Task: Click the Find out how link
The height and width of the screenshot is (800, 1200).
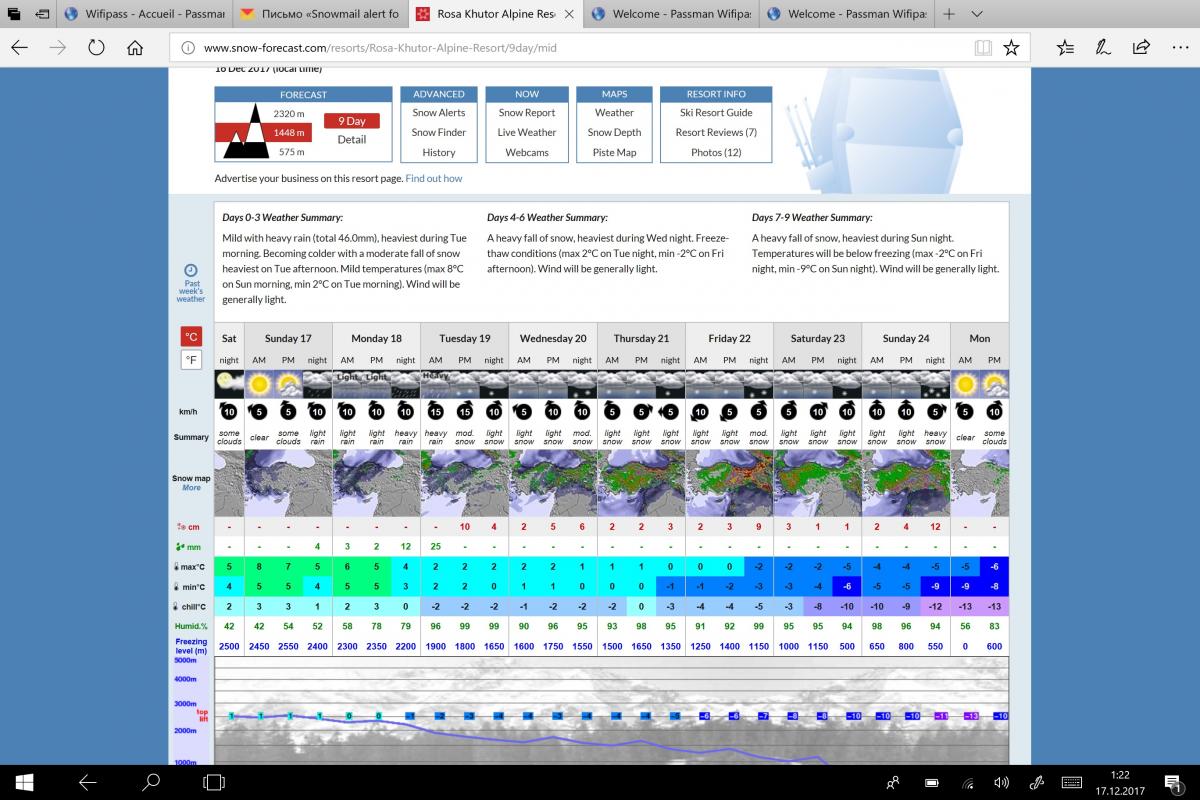Action: (x=434, y=178)
